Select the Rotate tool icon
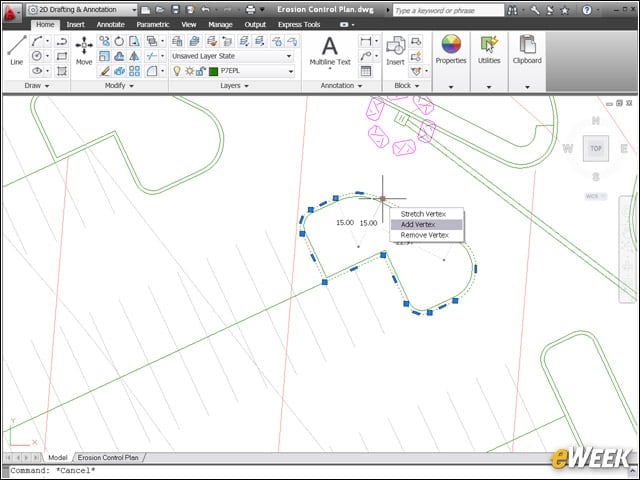The width and height of the screenshot is (640, 480). click(x=119, y=41)
